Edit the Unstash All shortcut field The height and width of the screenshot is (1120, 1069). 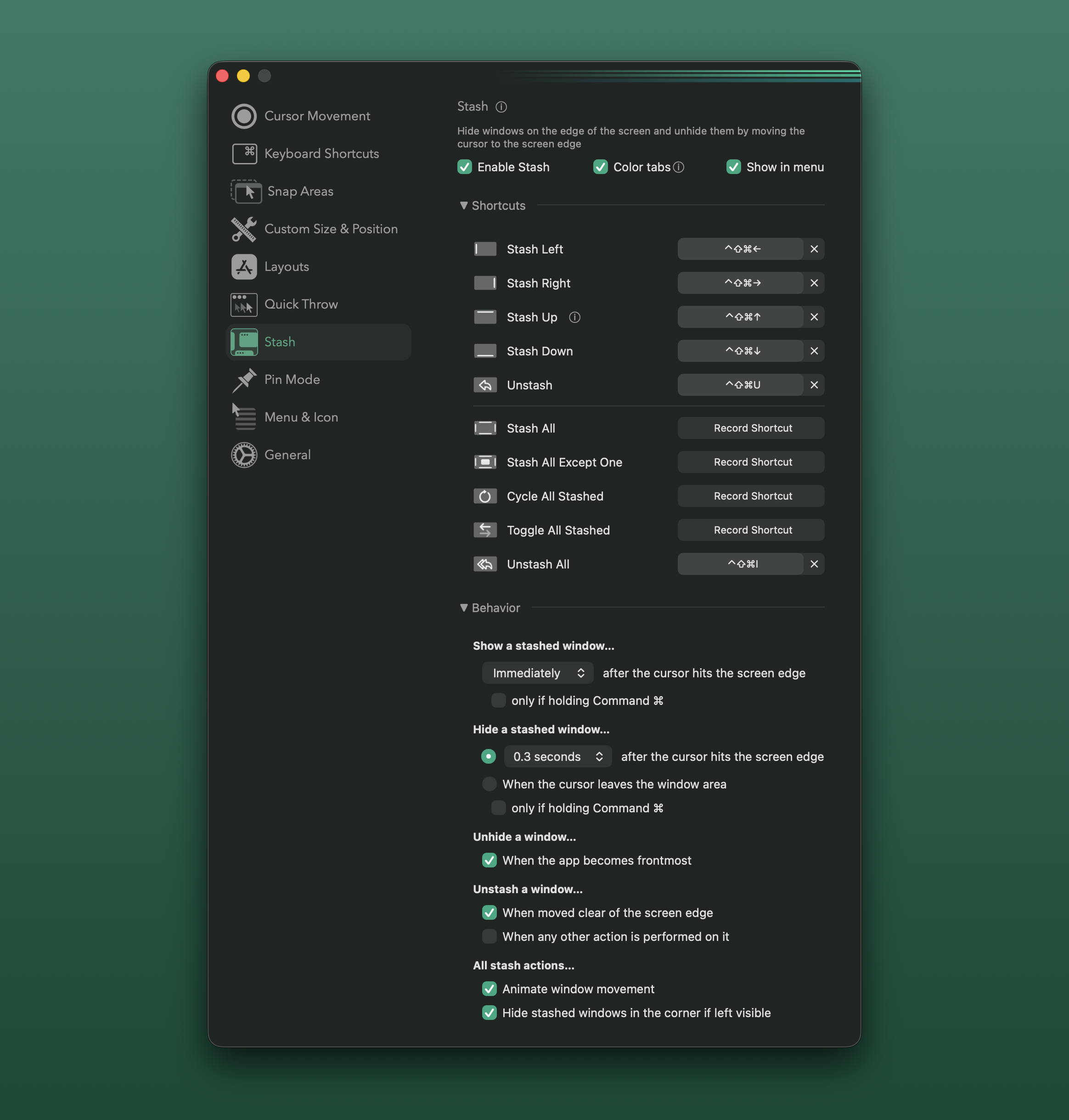[x=740, y=564]
